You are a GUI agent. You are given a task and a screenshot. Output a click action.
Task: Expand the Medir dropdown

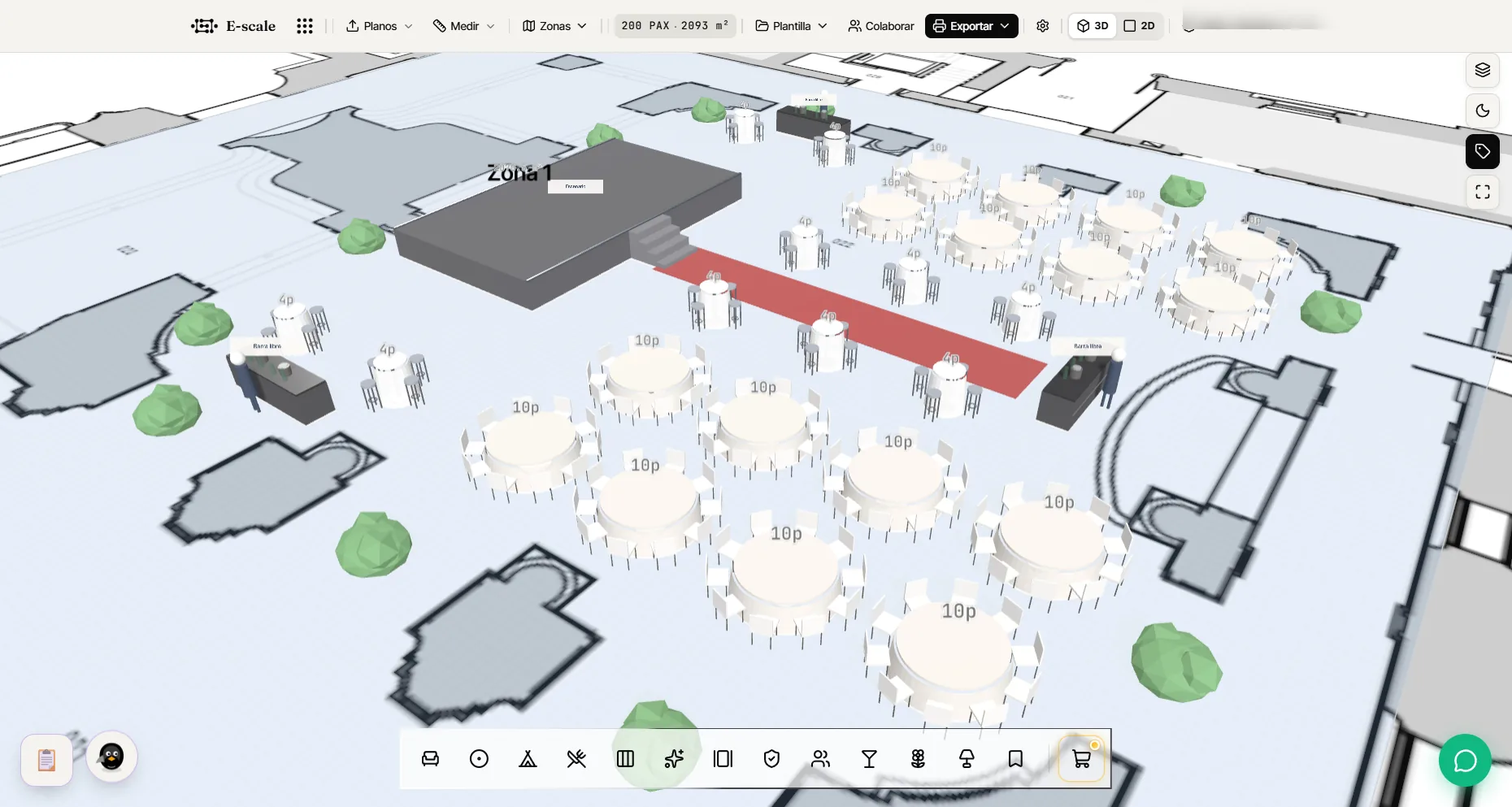tap(464, 26)
